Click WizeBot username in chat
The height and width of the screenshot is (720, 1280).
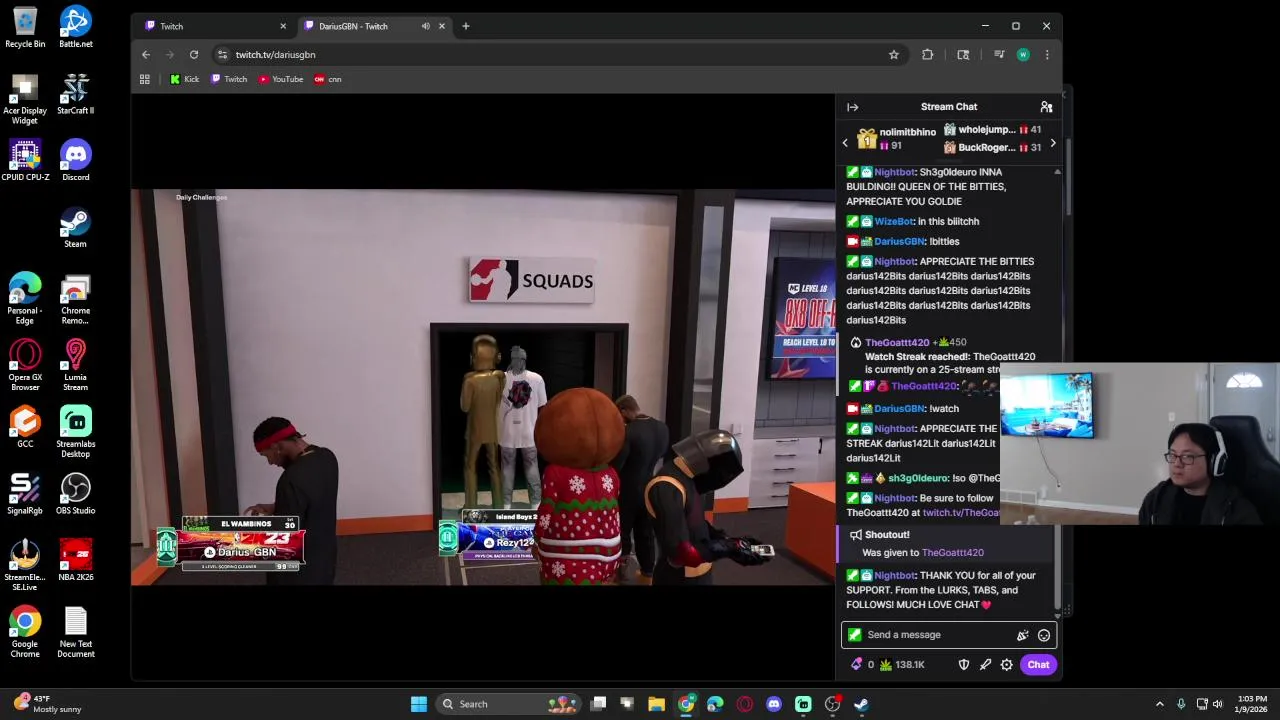click(894, 222)
